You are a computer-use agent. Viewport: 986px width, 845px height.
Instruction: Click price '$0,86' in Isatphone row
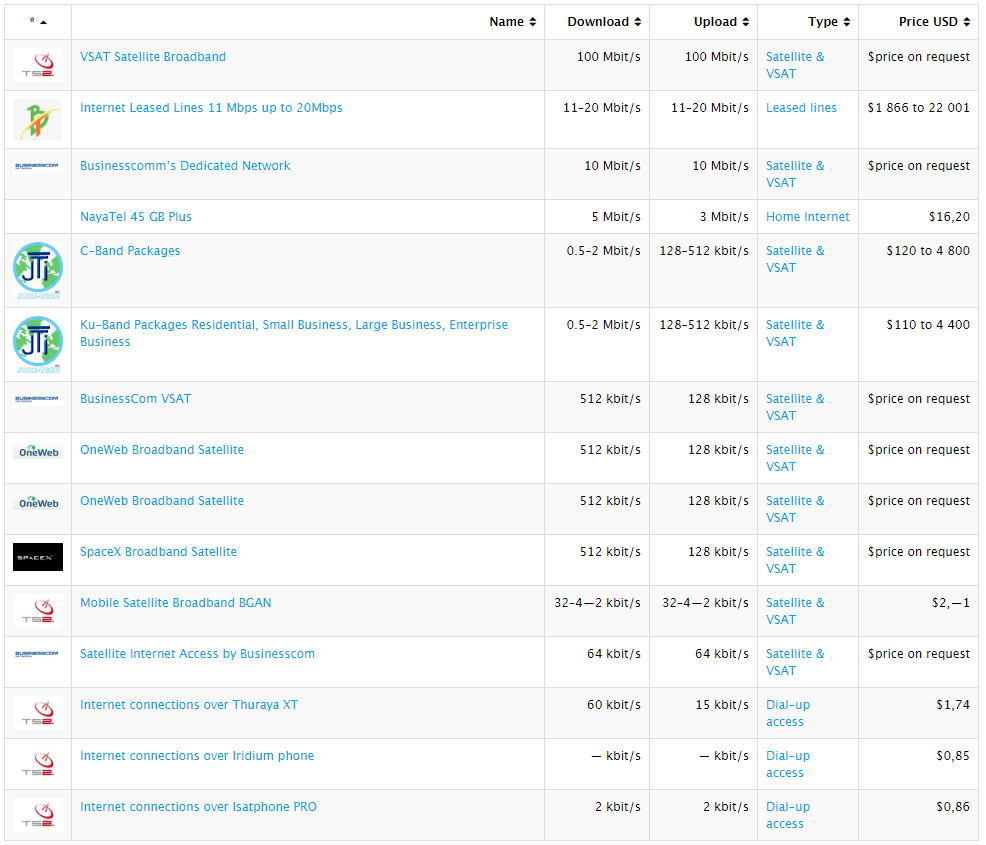coord(953,806)
